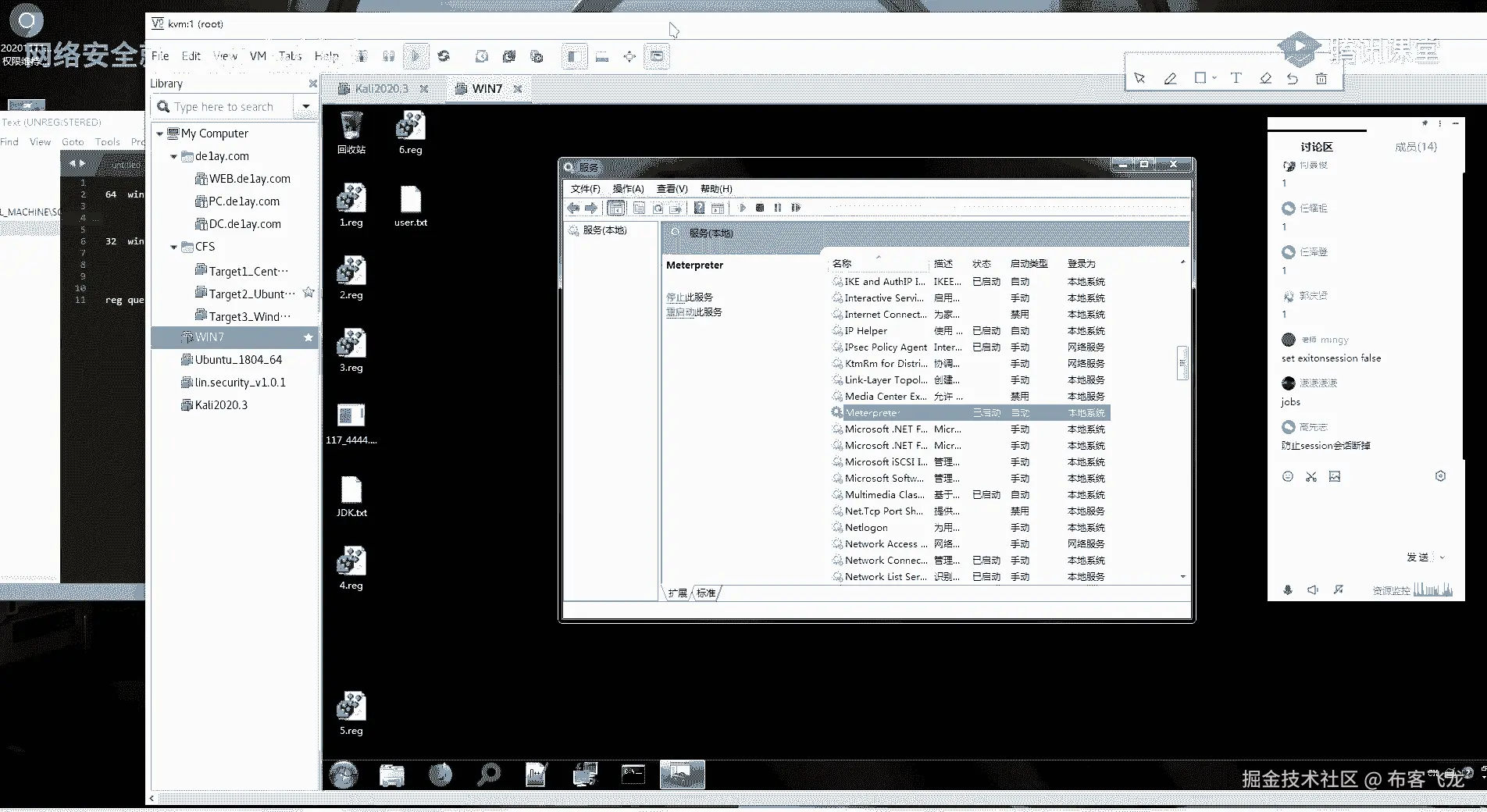The image size is (1487, 812).
Task: Click the take snapshot icon in VMware toolbar
Action: (x=482, y=56)
